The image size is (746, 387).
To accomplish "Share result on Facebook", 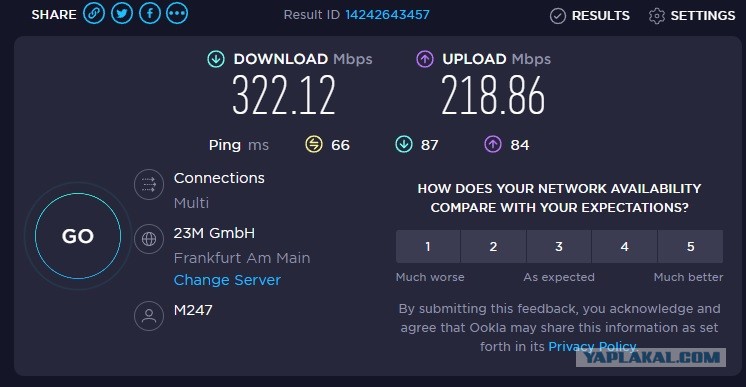I will [x=149, y=13].
